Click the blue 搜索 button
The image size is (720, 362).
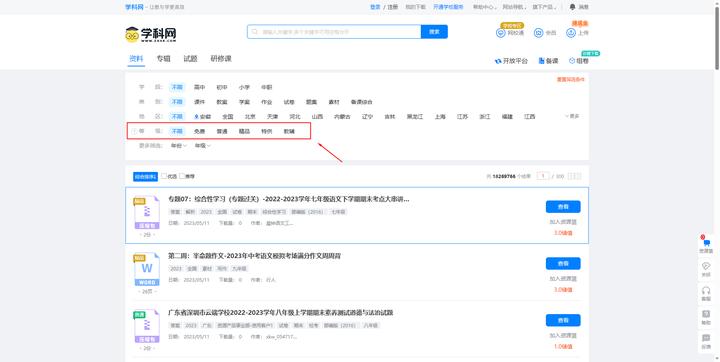pyautogui.click(x=434, y=32)
